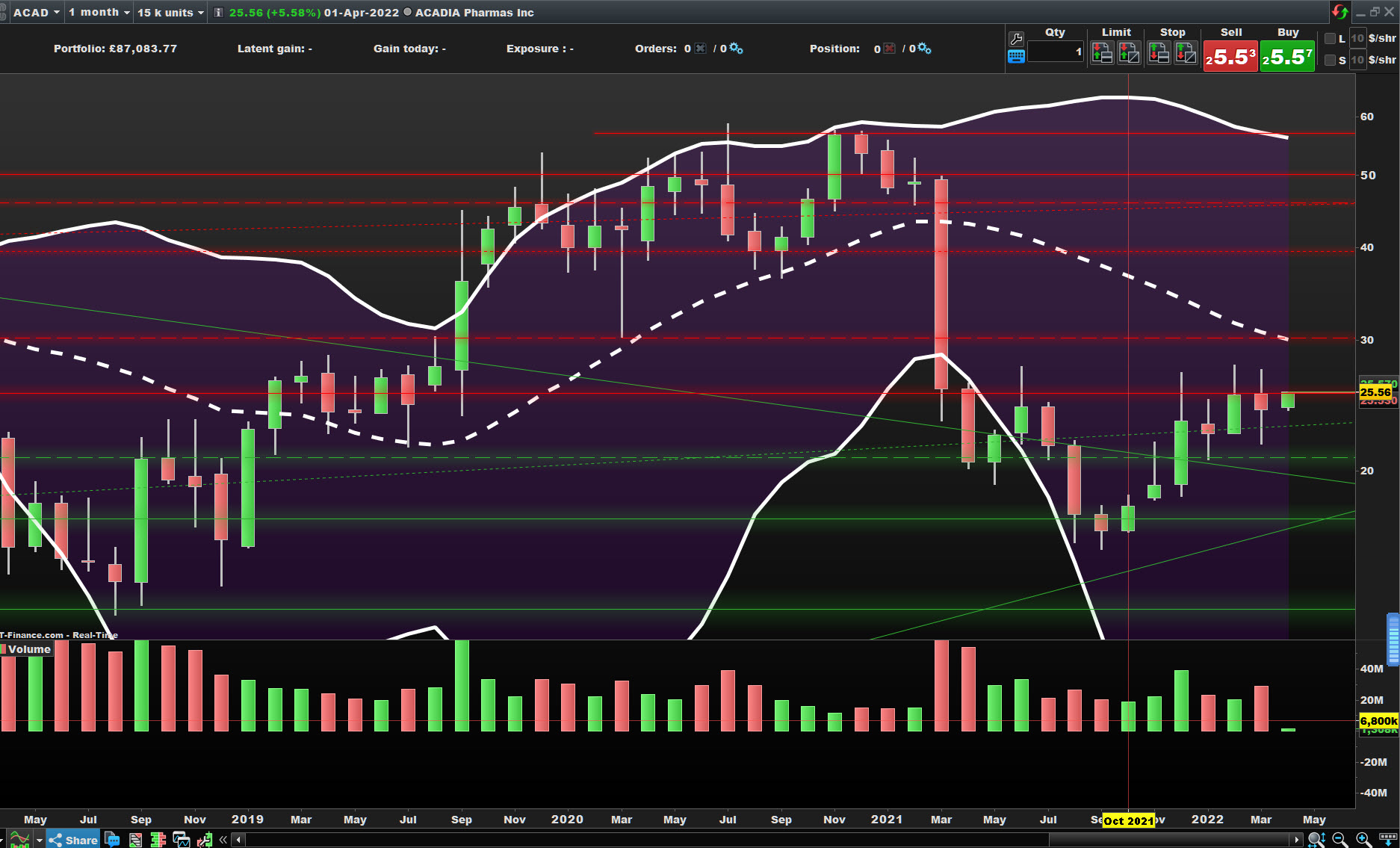This screenshot has height=848, width=1400.
Task: Click the Volume panel label
Action: (29, 649)
